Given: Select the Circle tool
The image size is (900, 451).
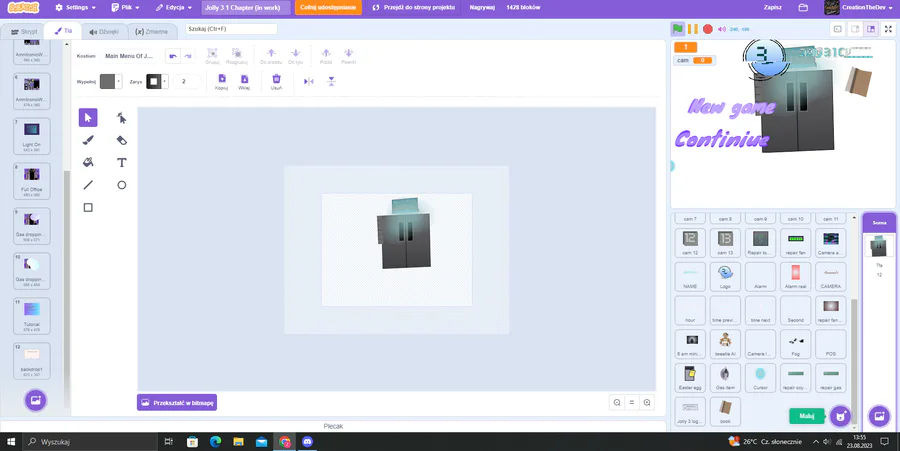Looking at the screenshot, I should [x=122, y=185].
